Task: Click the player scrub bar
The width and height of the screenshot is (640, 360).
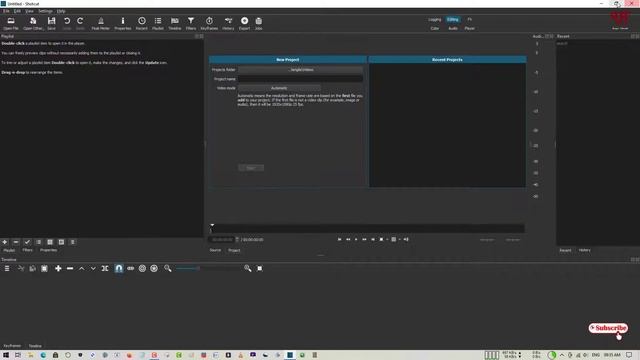Action: pos(367,229)
